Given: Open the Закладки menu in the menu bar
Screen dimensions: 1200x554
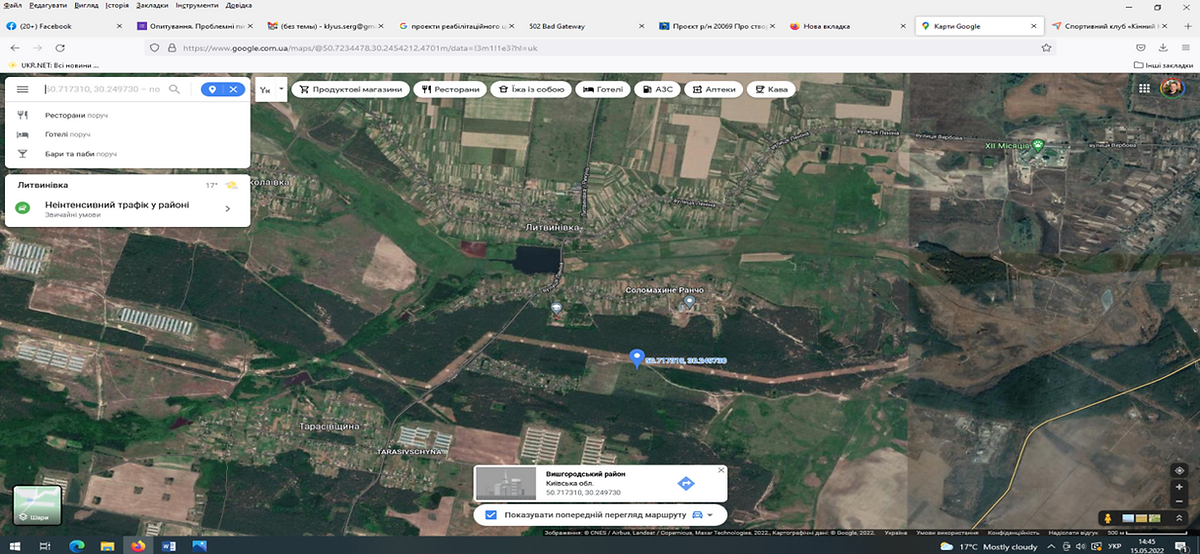Looking at the screenshot, I should (x=152, y=5).
